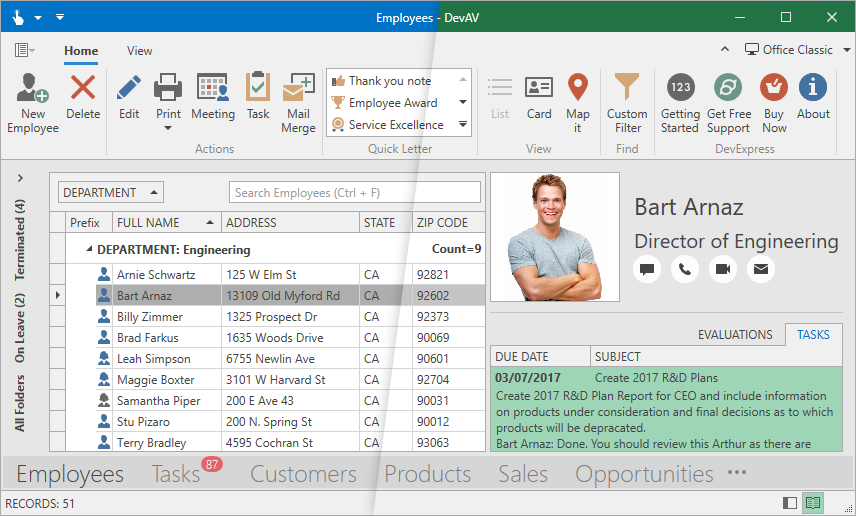This screenshot has height=516, width=856.
Task: Open the Meeting calendar icon
Action: pos(213,88)
